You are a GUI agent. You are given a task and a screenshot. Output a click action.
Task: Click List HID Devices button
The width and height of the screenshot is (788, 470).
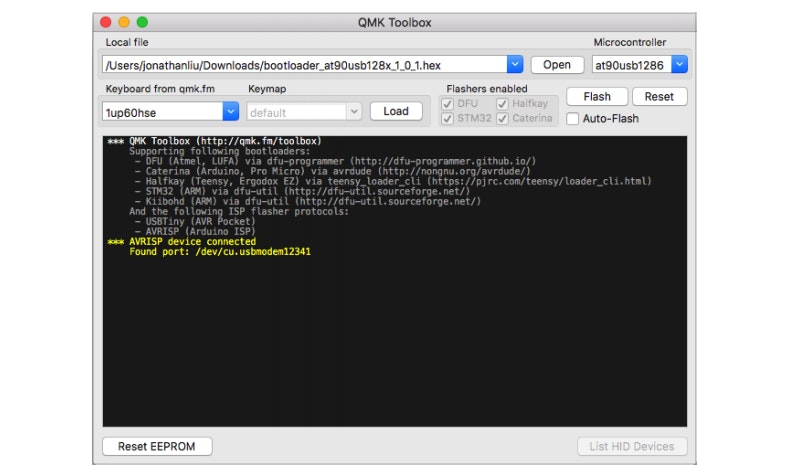(632, 446)
